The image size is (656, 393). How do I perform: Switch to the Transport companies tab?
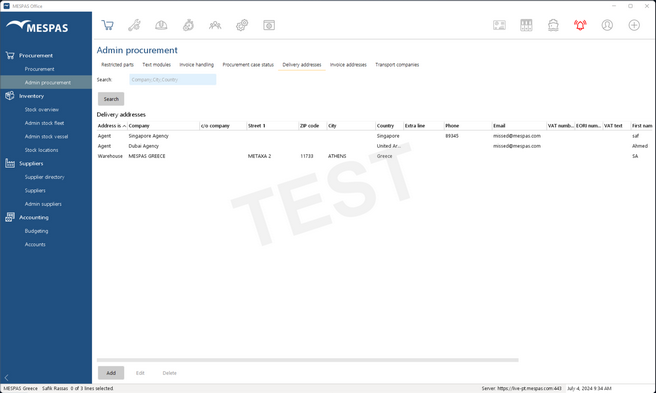[397, 65]
